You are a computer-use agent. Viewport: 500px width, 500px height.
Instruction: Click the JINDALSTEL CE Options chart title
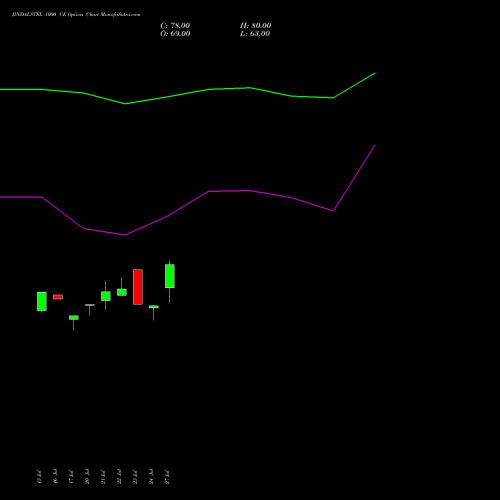click(x=76, y=14)
